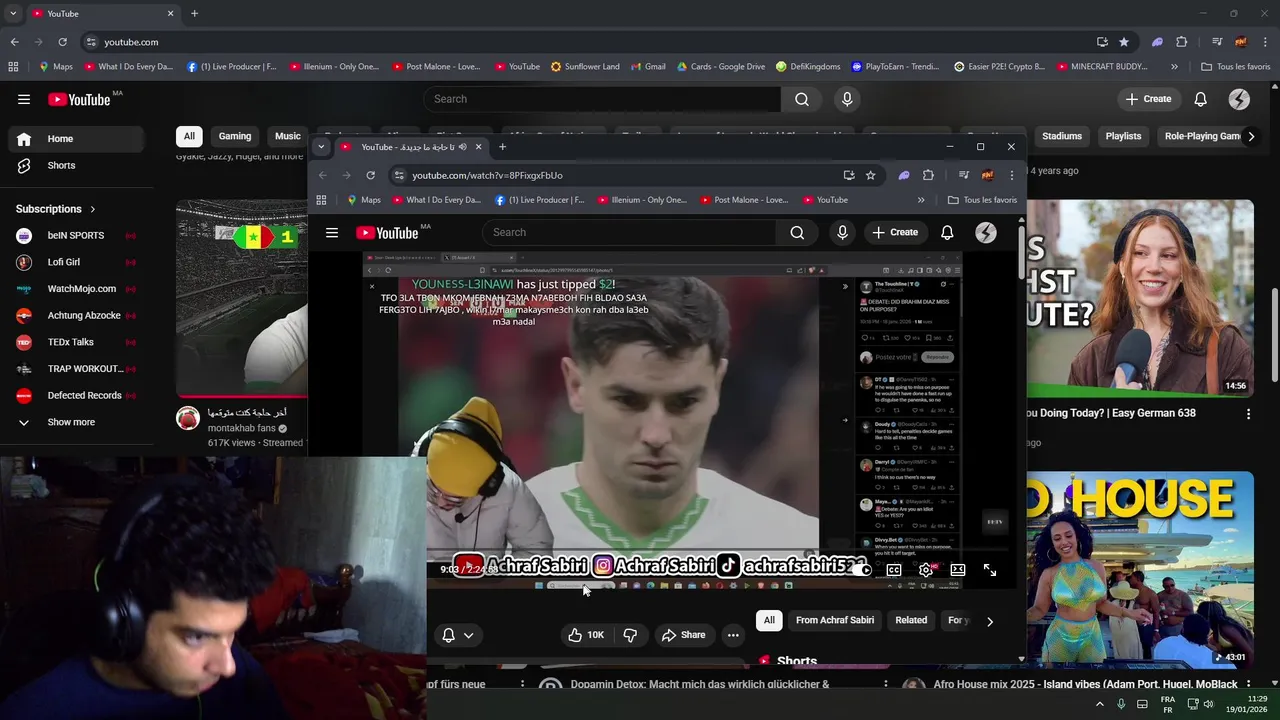1280x720 pixels.
Task: Click search field in front YouTube window
Action: (630, 232)
